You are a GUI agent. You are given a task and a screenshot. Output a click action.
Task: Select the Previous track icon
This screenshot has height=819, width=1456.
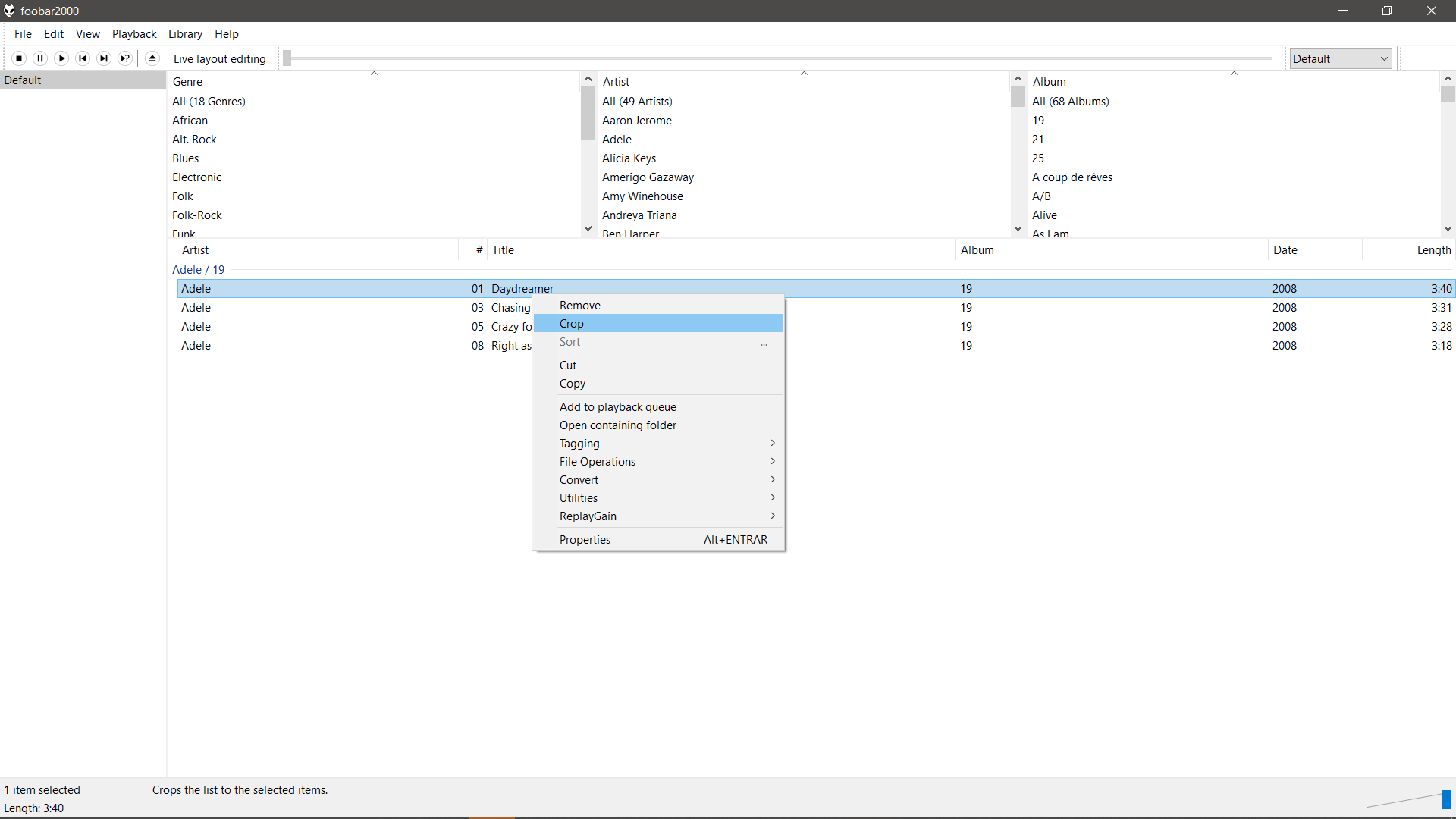[x=83, y=58]
